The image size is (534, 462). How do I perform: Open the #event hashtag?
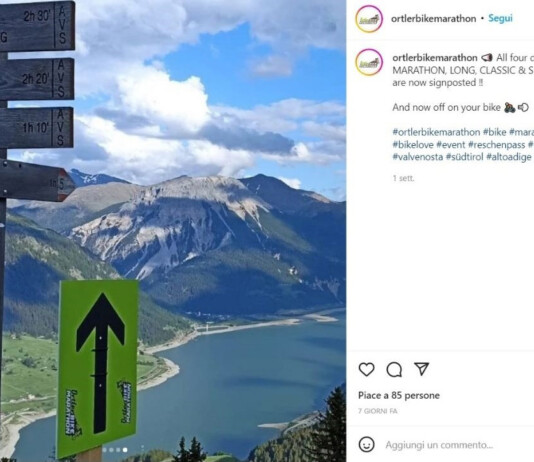(451, 145)
